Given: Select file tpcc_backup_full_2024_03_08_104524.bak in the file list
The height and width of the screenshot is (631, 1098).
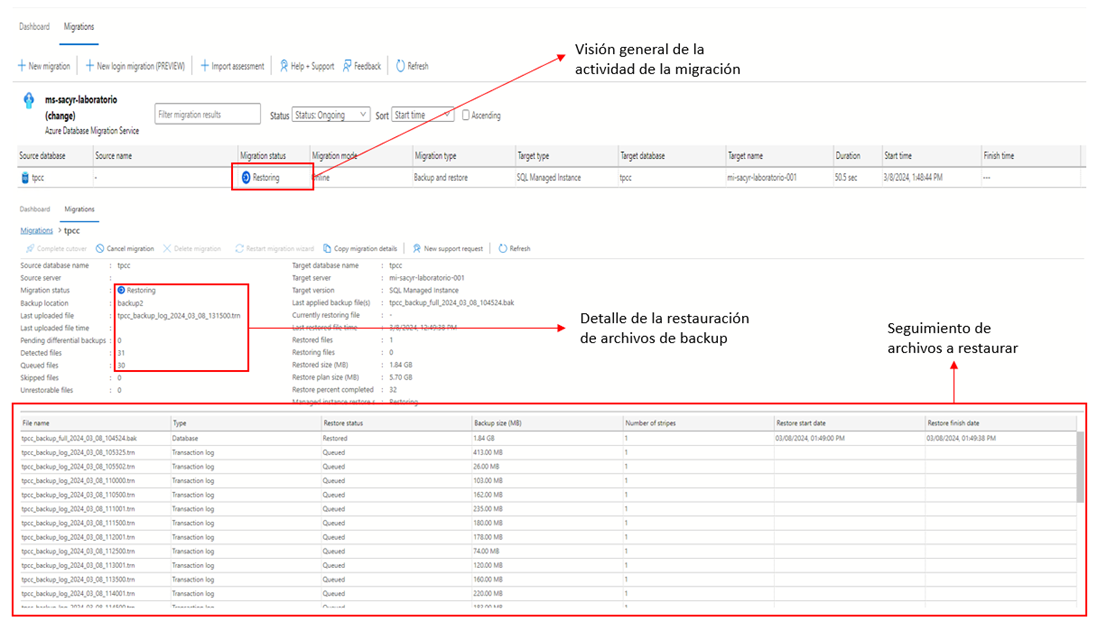Looking at the screenshot, I should (x=79, y=438).
